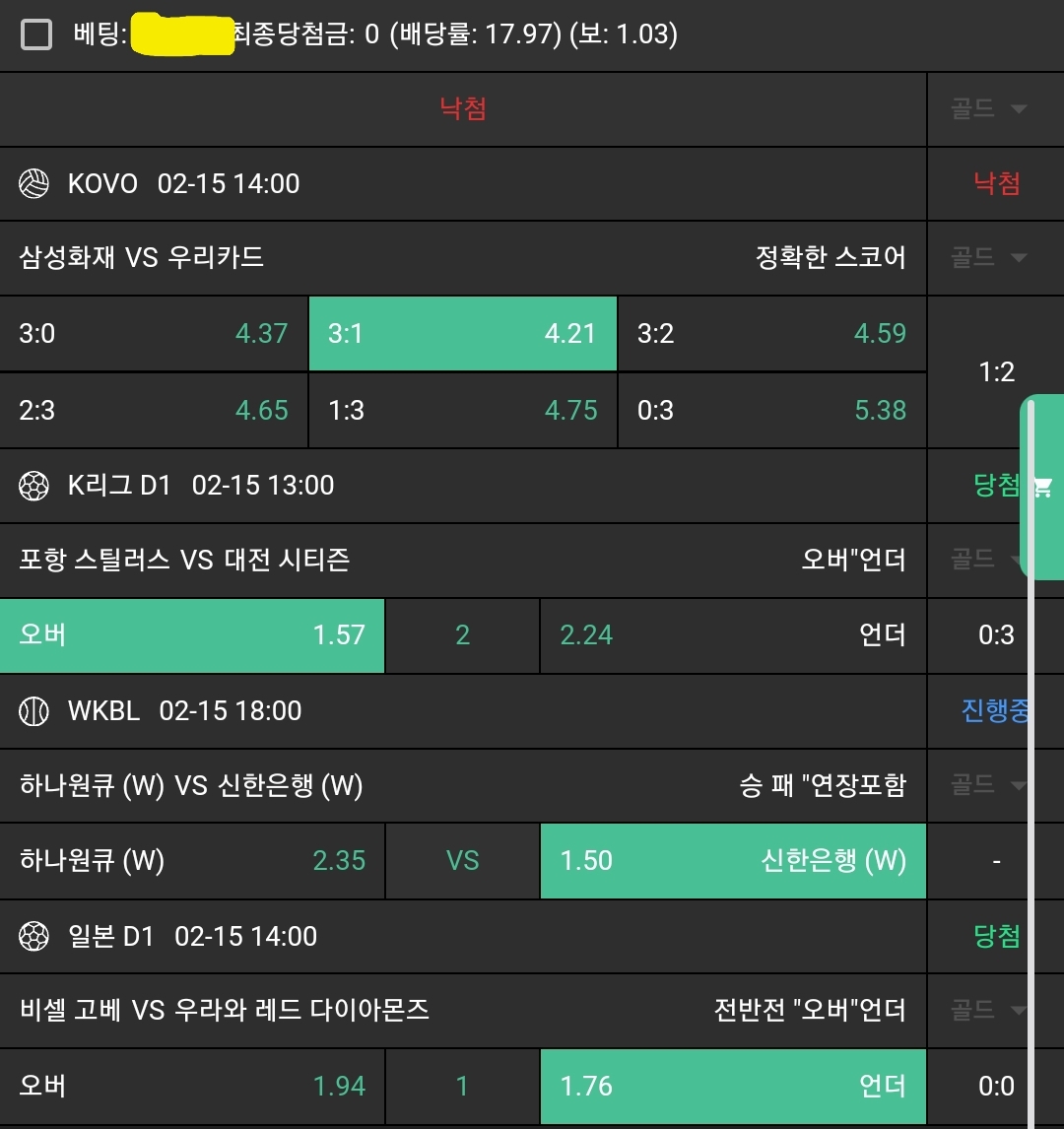Click the basketball icon beside WKBL

pyautogui.click(x=34, y=711)
